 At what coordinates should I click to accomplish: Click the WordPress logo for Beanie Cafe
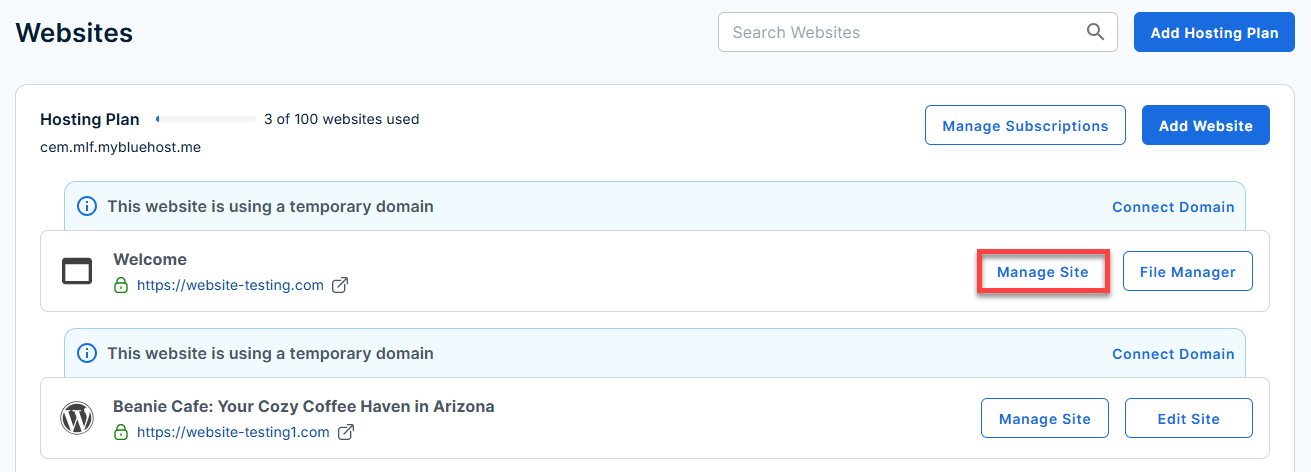pyautogui.click(x=77, y=418)
